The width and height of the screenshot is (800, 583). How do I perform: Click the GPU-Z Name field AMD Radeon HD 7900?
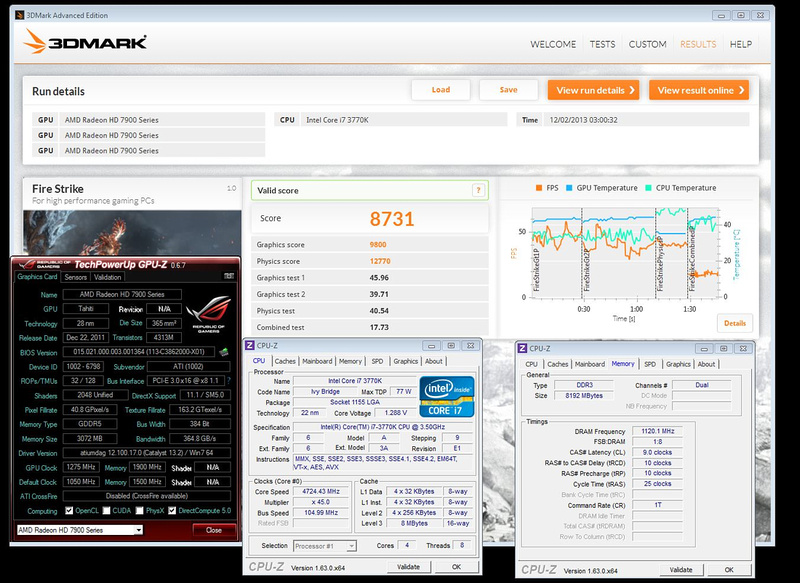click(x=122, y=294)
